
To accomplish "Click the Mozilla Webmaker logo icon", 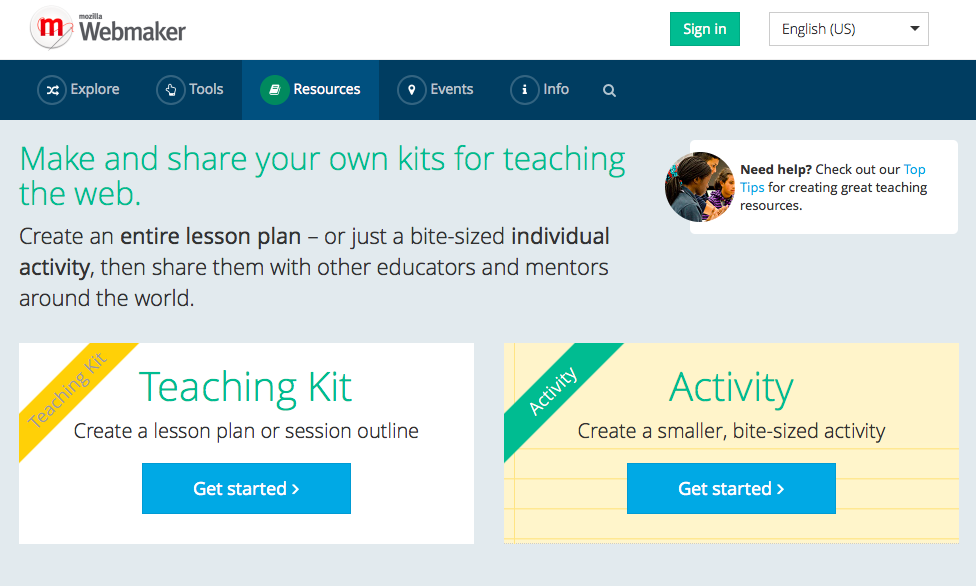I will click(51, 28).
